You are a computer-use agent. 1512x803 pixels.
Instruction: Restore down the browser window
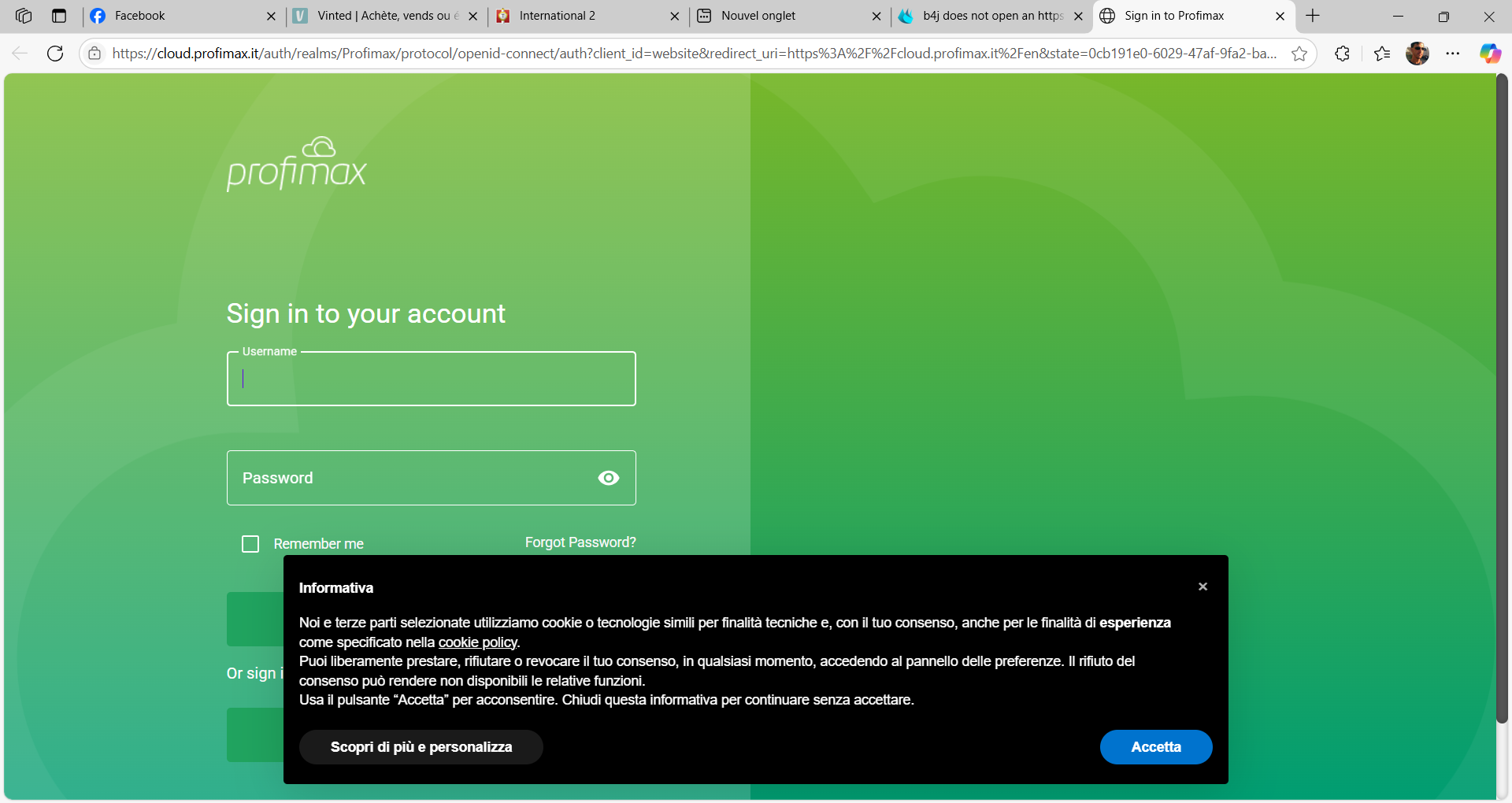(1443, 16)
